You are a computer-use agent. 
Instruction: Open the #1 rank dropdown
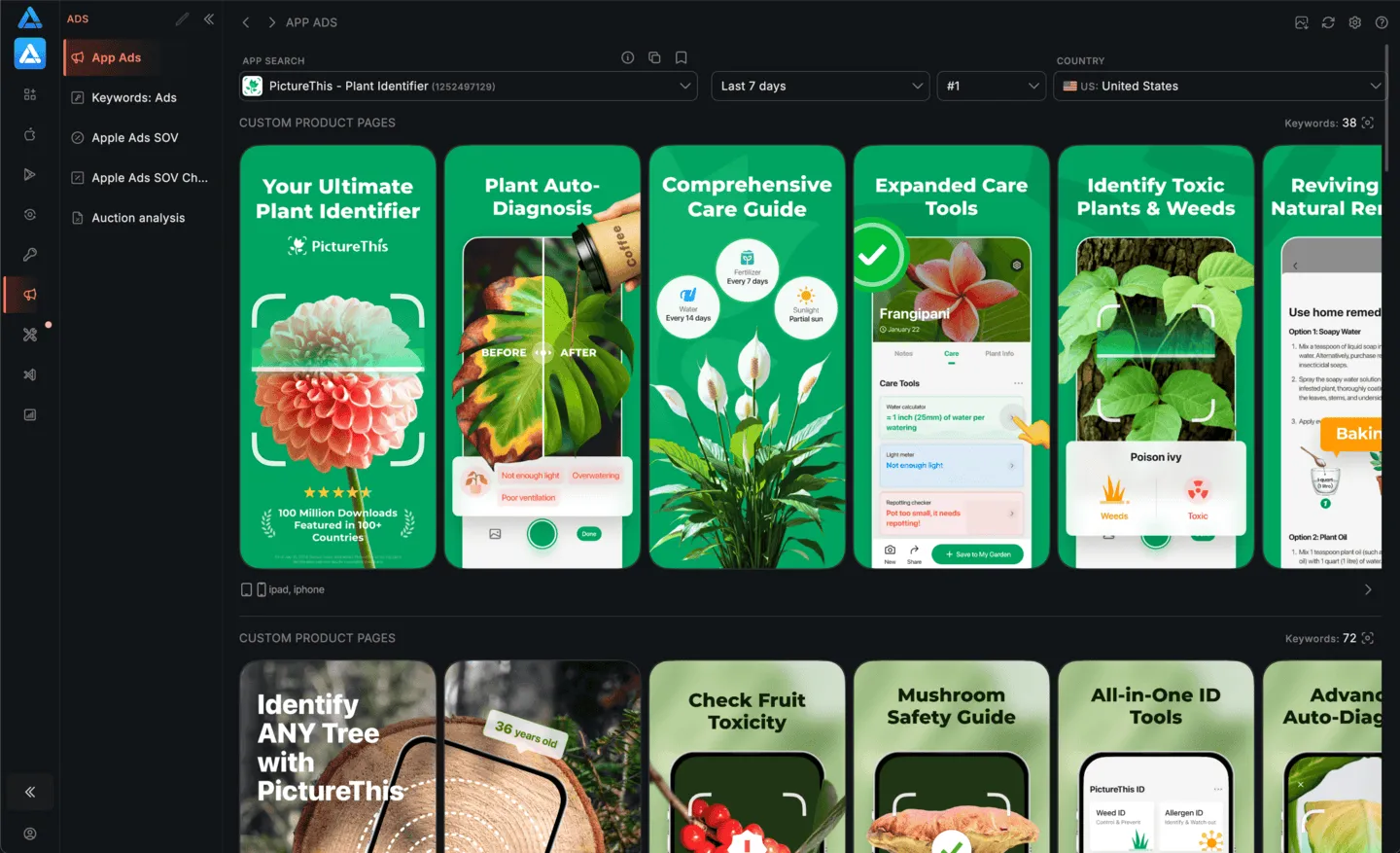point(992,86)
